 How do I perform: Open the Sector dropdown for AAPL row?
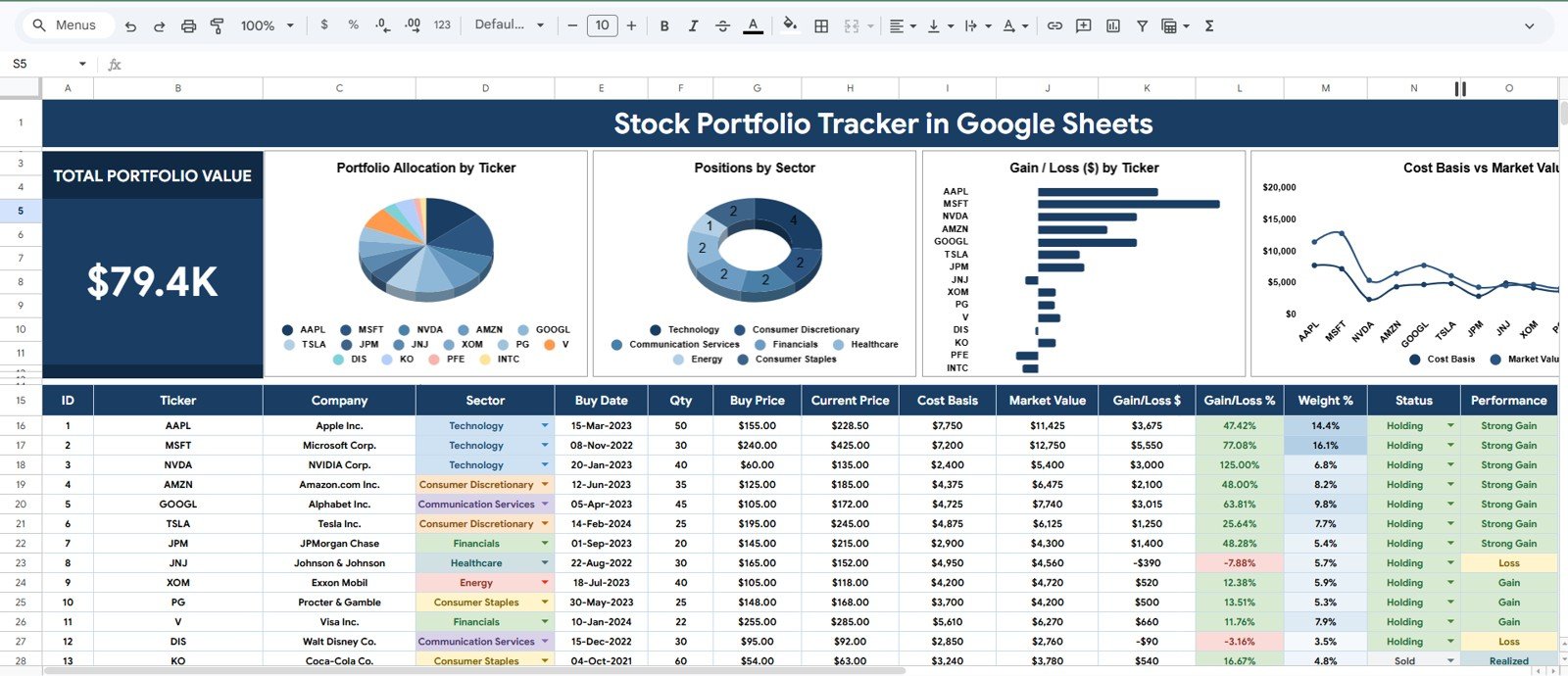pos(545,425)
